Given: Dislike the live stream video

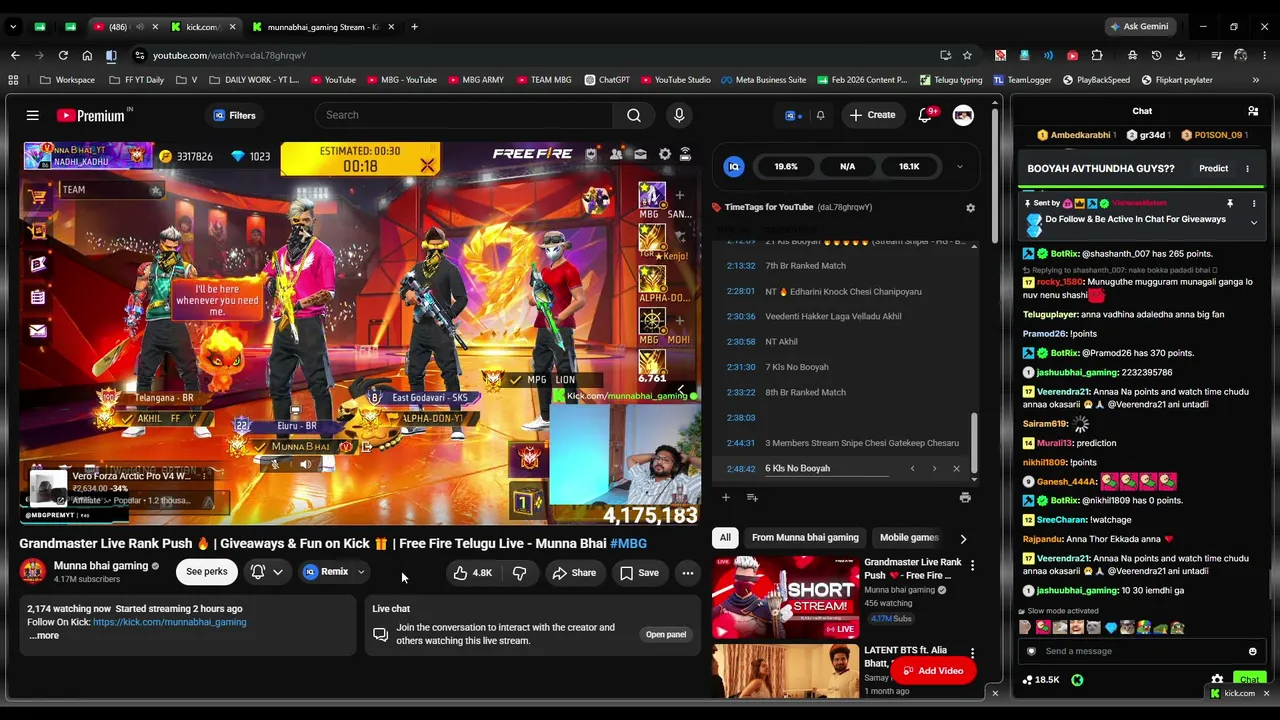Looking at the screenshot, I should pyautogui.click(x=519, y=573).
